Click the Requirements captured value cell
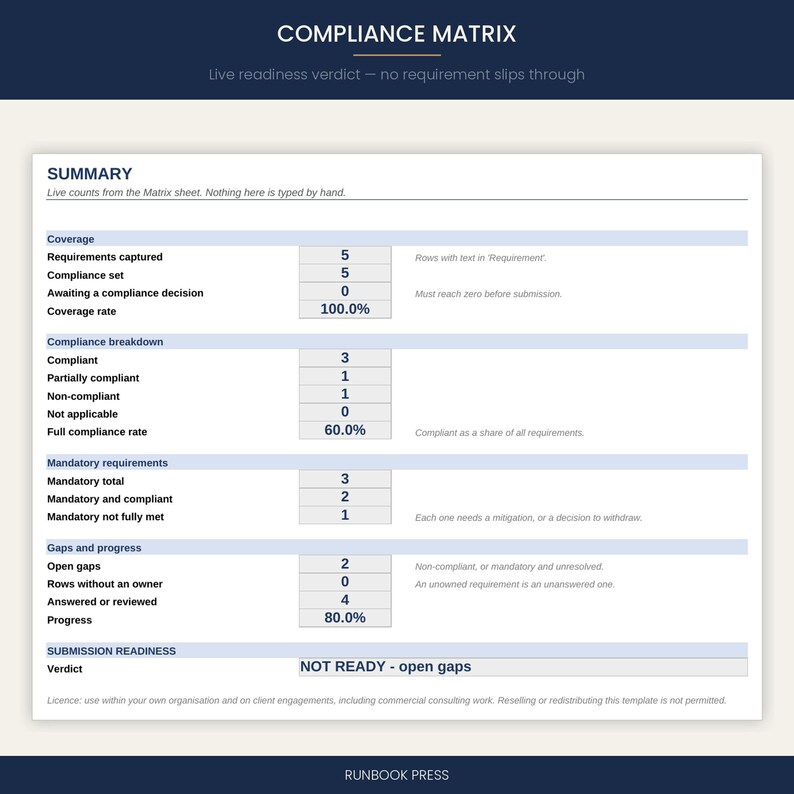Screen dimensions: 794x794 coord(345,255)
